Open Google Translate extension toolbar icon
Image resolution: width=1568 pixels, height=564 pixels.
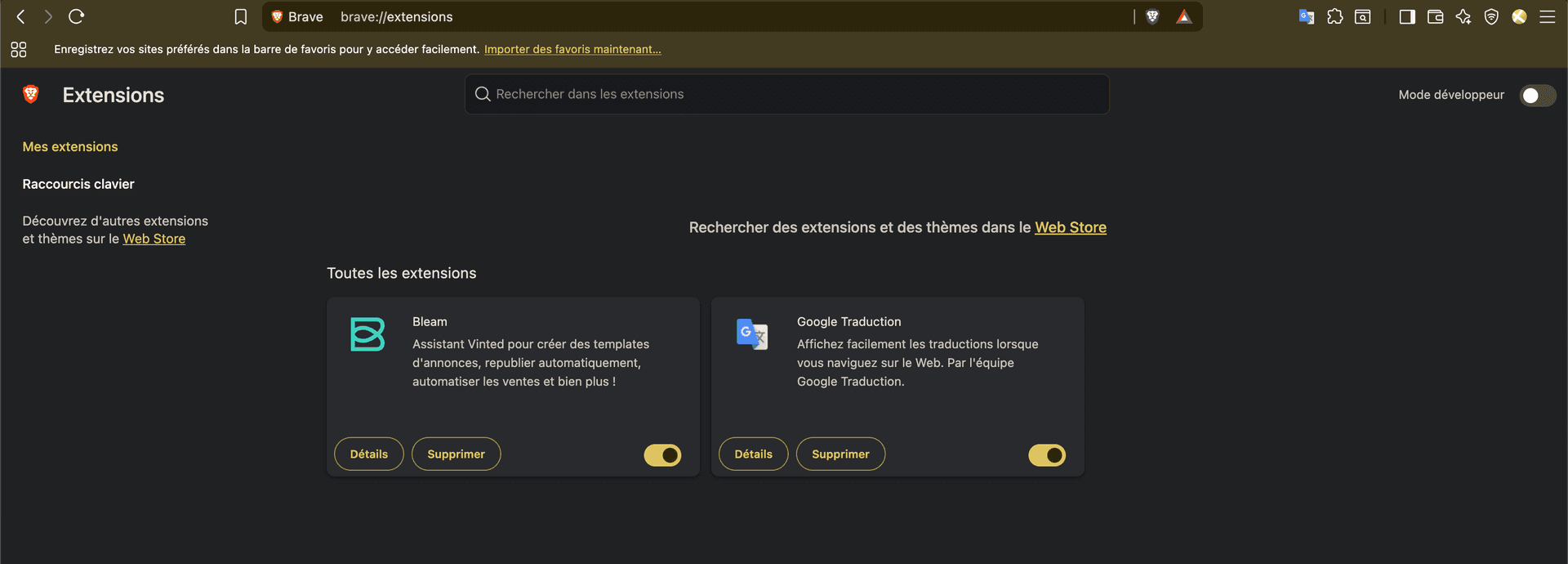point(1307,16)
